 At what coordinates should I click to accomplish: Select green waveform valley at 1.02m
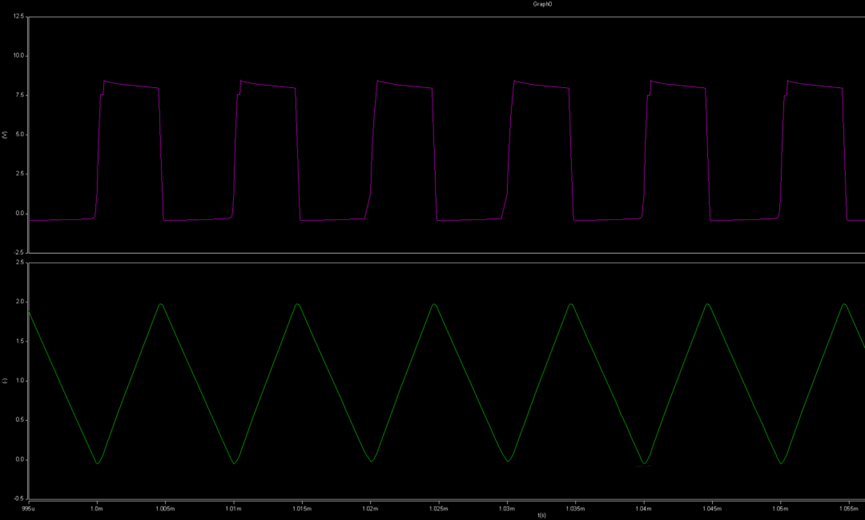pos(371,462)
